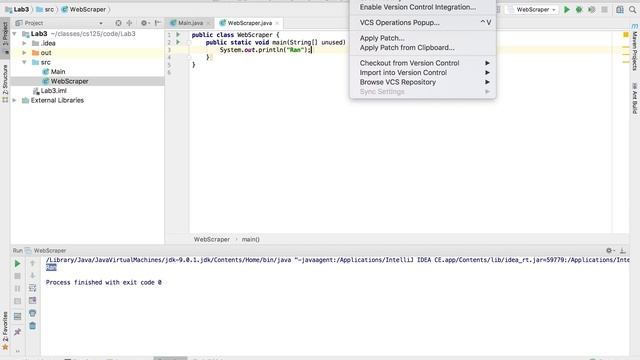
Task: Click run gutter arrow on line 1
Action: tap(178, 35)
